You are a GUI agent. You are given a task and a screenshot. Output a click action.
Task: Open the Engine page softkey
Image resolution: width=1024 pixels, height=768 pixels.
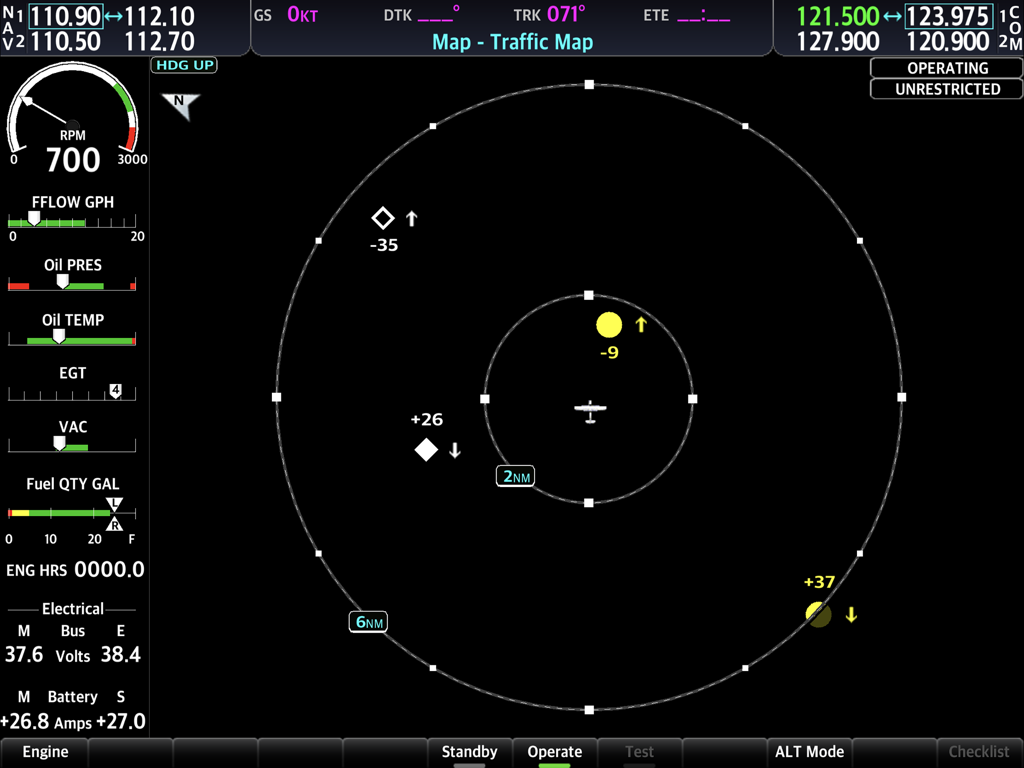(43, 752)
